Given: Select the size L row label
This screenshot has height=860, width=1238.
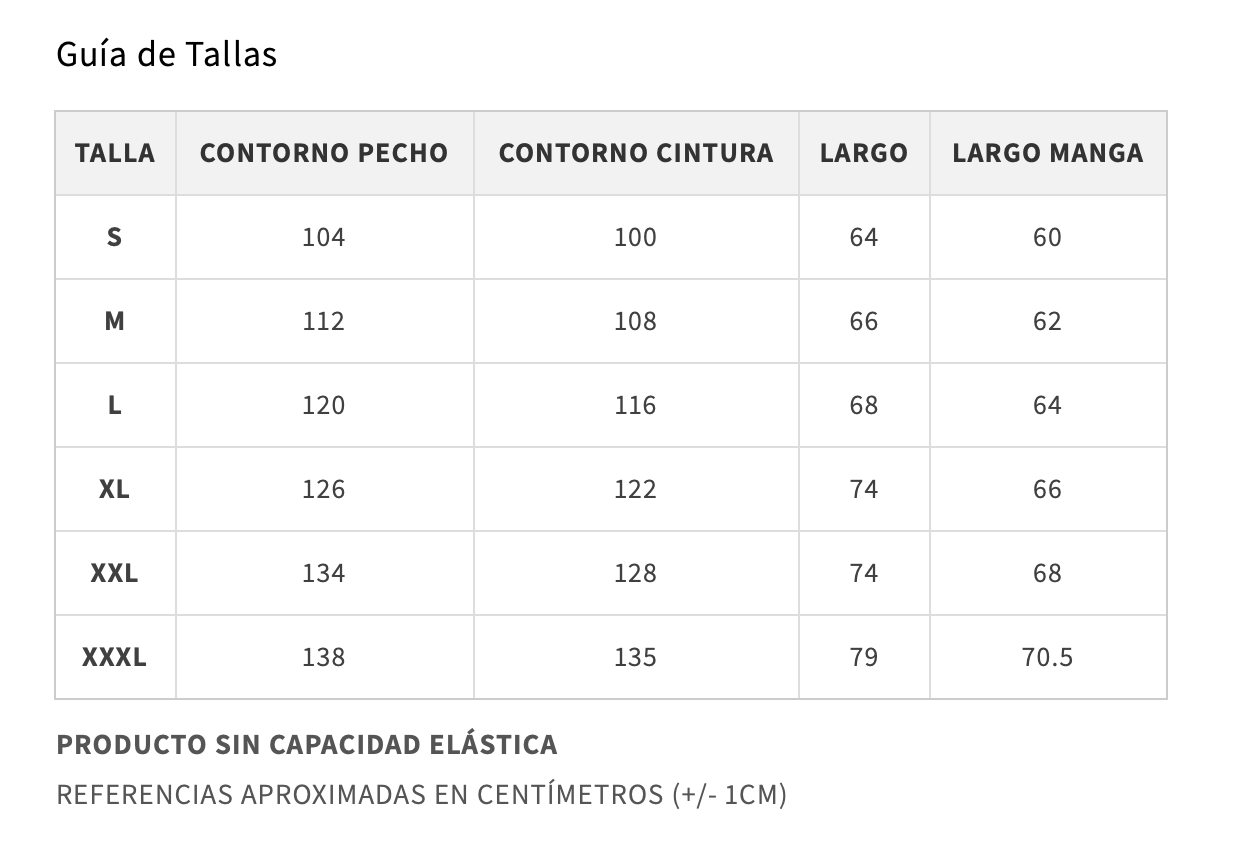Looking at the screenshot, I should coord(115,405).
